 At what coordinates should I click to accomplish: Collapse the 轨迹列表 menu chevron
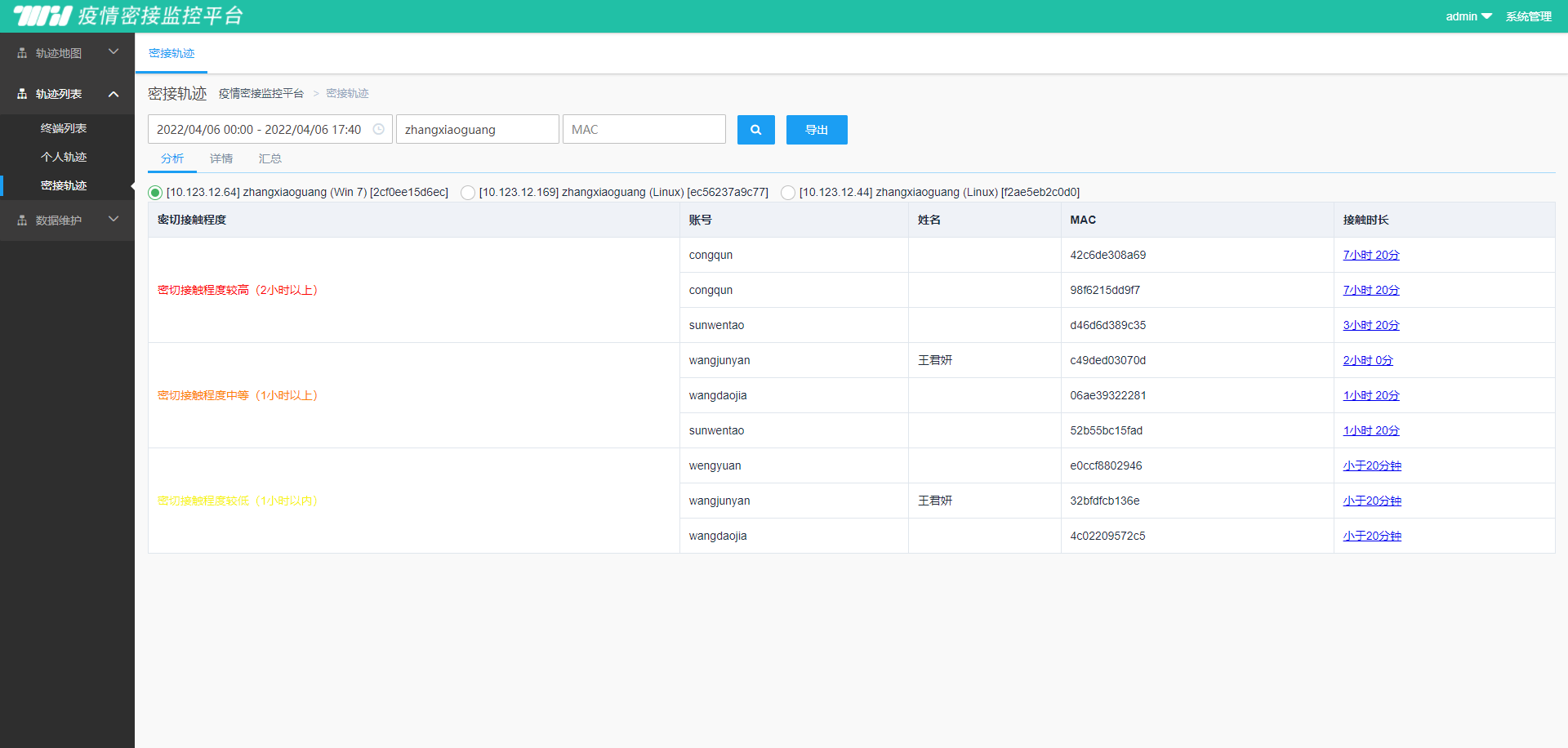[114, 94]
